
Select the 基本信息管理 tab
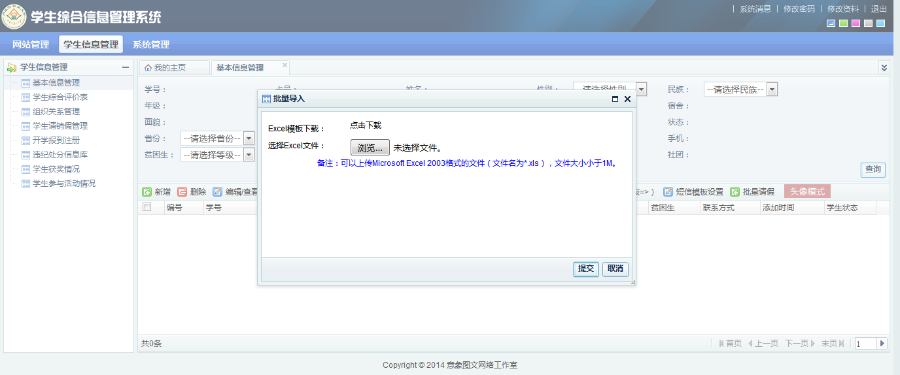click(x=240, y=68)
